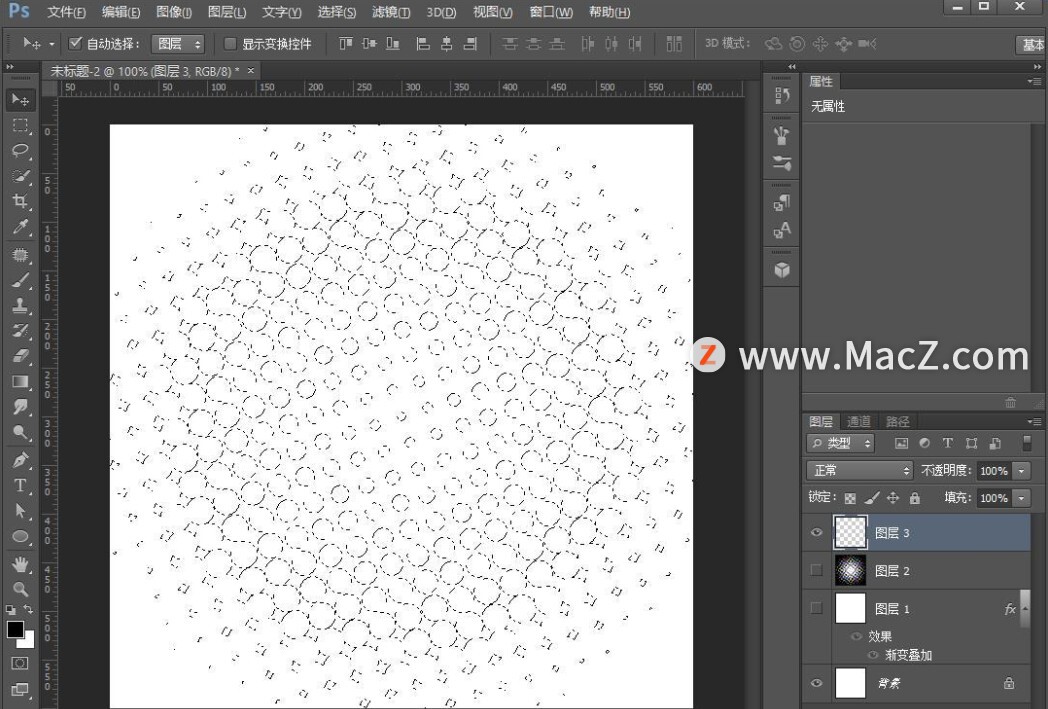Lock image pixels with brush icon
1048x709 pixels.
point(872,498)
